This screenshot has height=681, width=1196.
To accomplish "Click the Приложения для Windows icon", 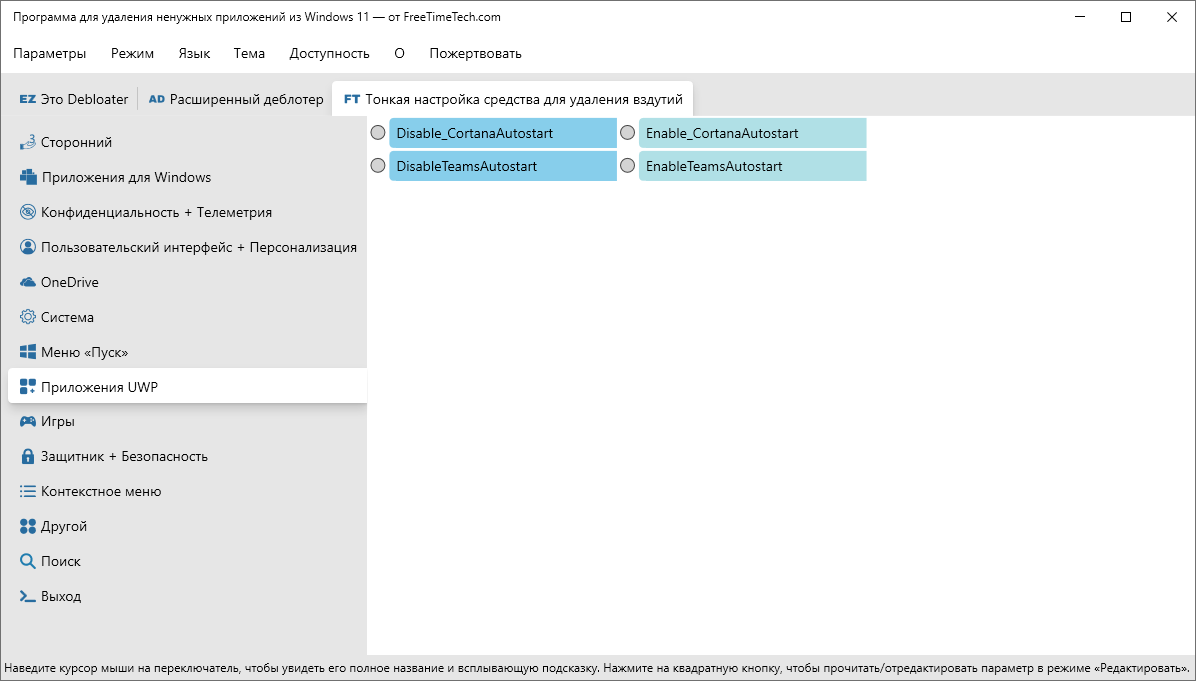I will tap(28, 177).
